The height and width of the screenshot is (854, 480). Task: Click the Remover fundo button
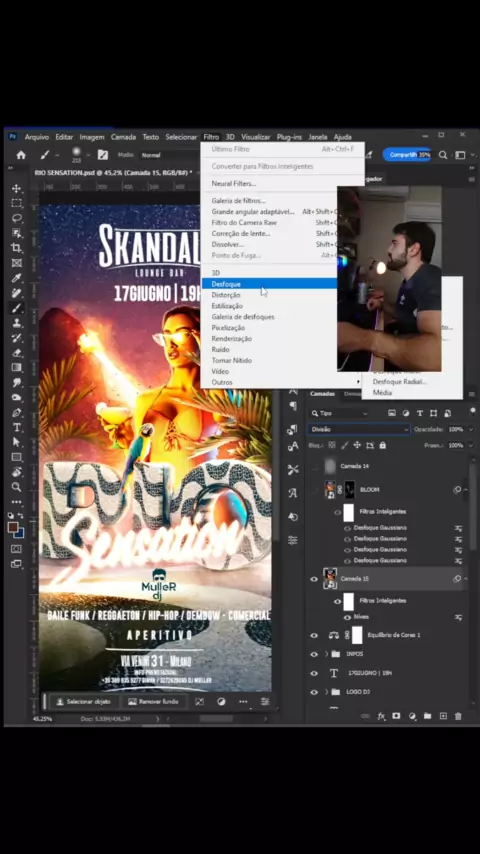(153, 702)
